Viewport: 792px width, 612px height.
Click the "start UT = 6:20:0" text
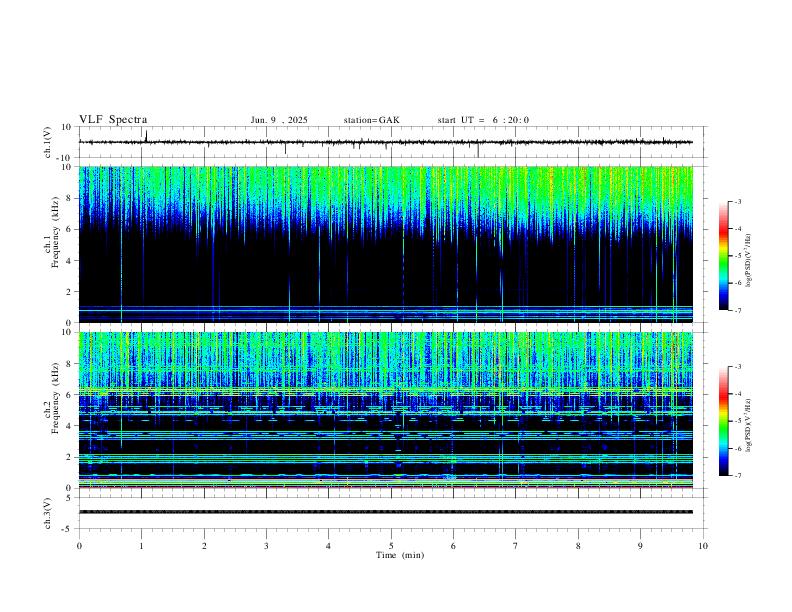[x=483, y=120]
